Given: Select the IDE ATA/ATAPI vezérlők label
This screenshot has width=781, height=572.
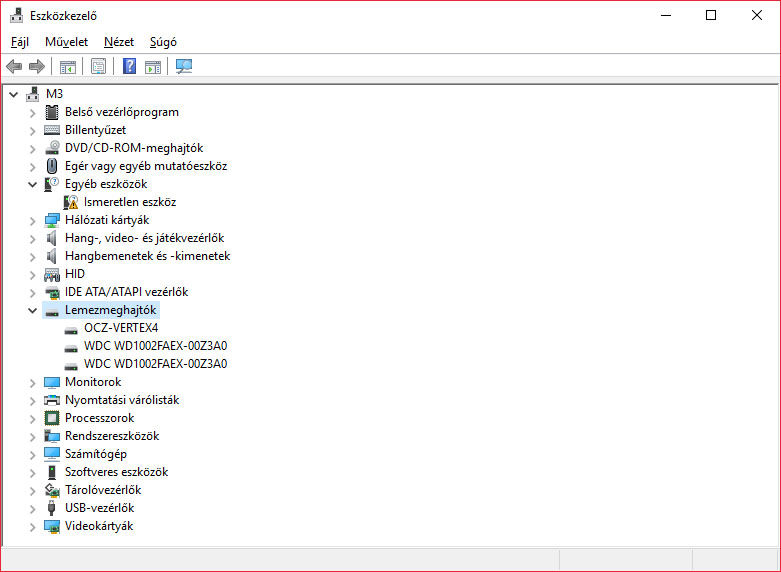Looking at the screenshot, I should [127, 292].
